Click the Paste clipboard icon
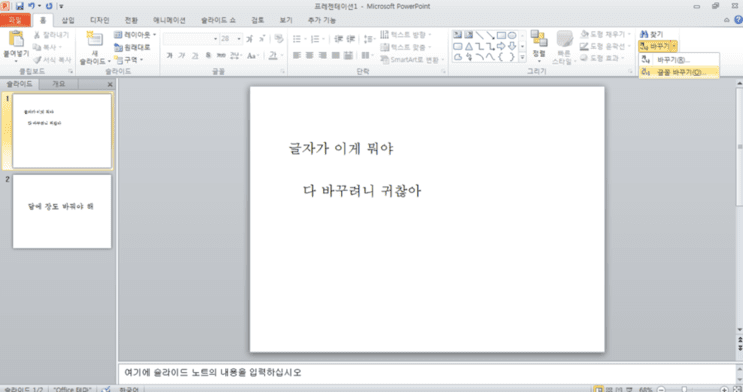This screenshot has width=743, height=392. (x=16, y=39)
